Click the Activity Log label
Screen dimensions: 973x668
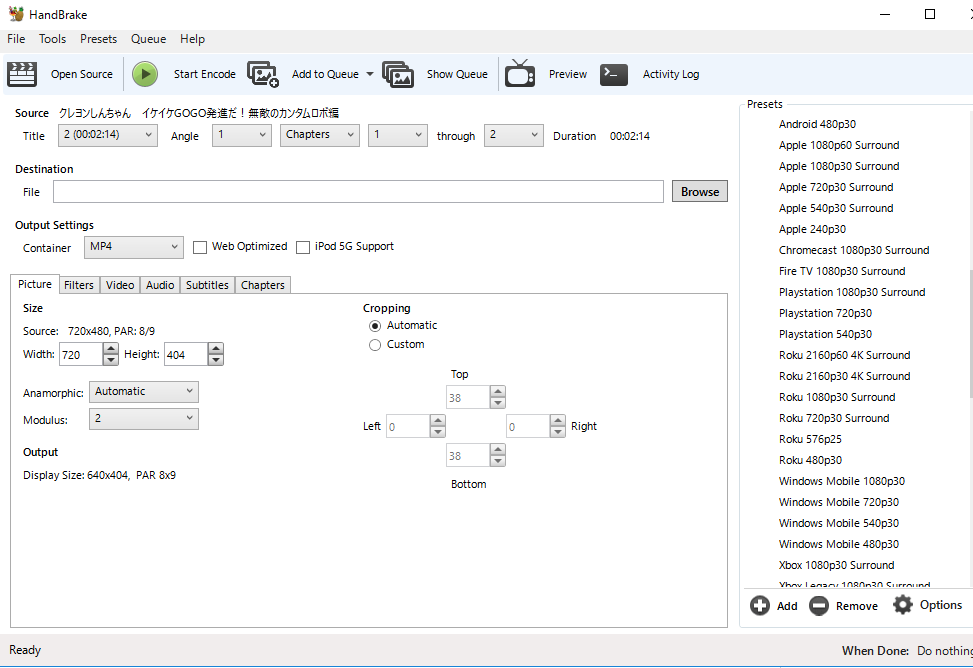[x=671, y=74]
